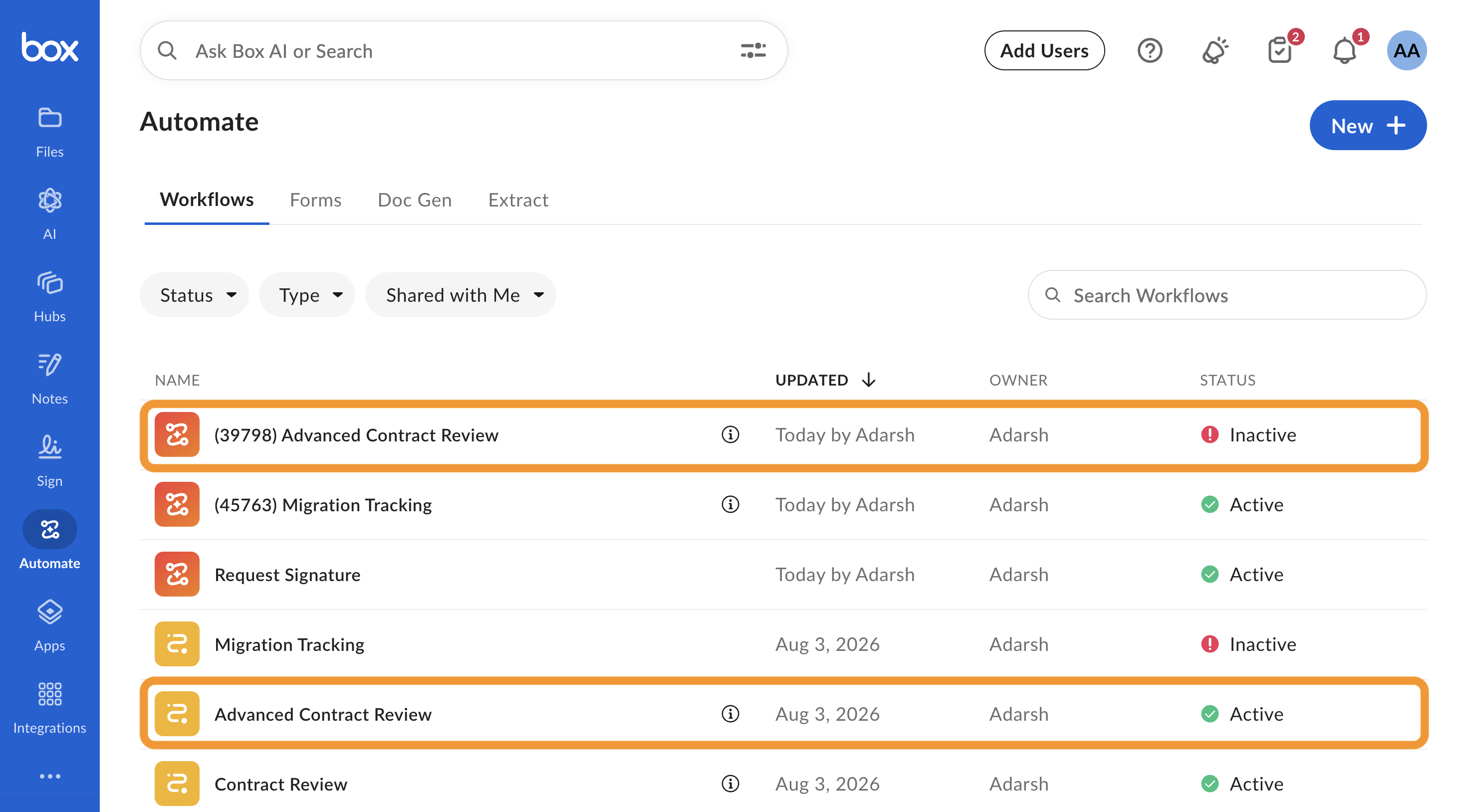
Task: Open Integrations in the sidebar
Action: tap(49, 708)
